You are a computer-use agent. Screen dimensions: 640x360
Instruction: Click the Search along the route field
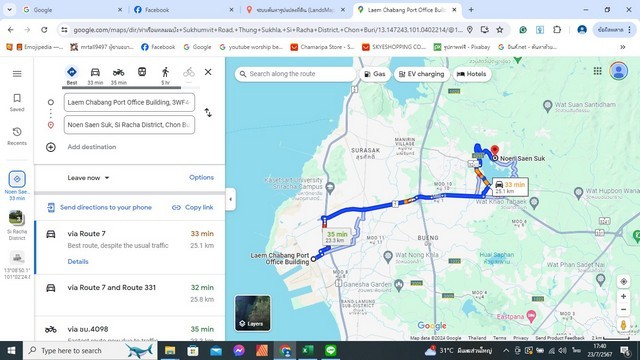point(296,74)
